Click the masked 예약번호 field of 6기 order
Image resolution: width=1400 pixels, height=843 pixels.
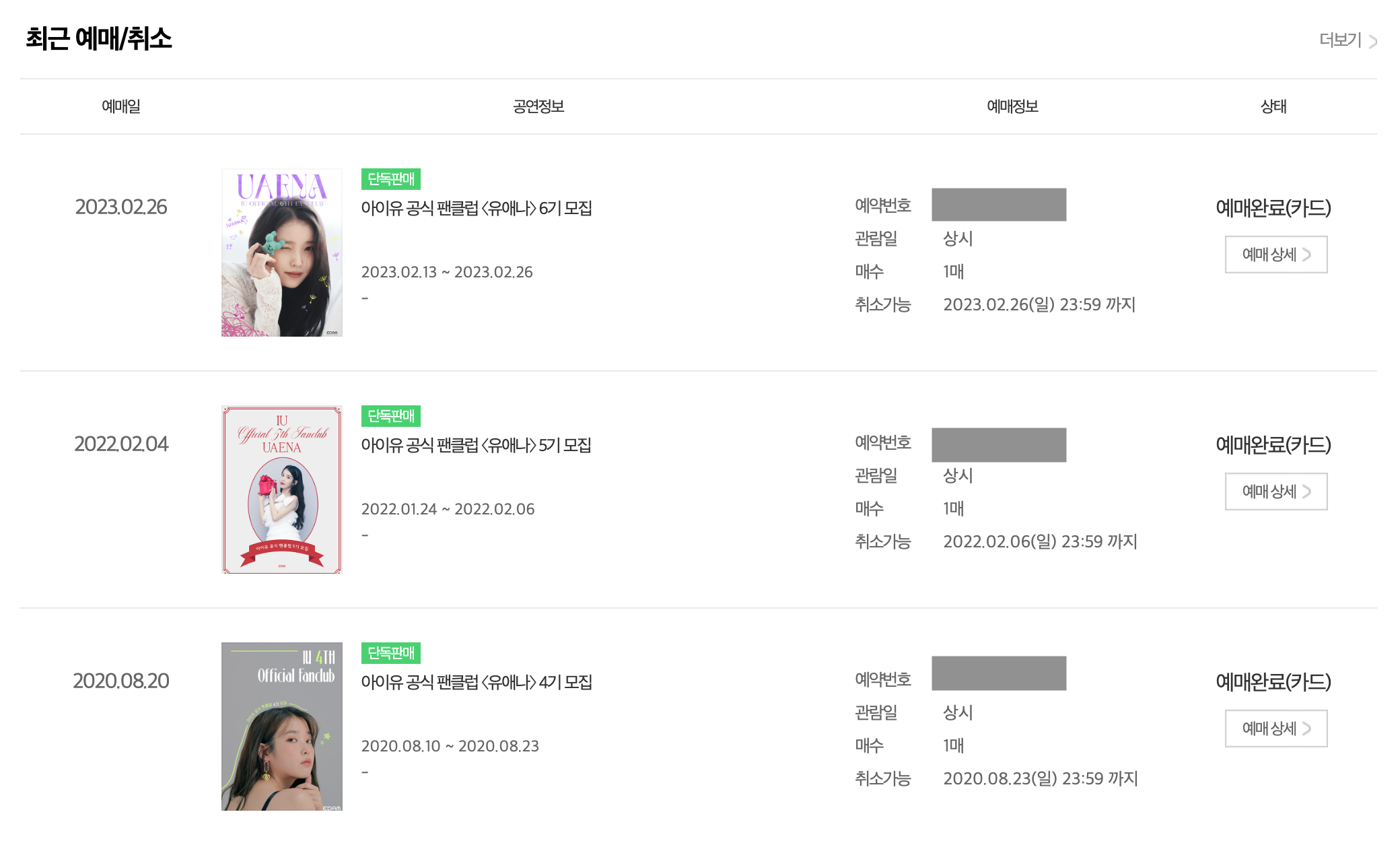[1000, 205]
